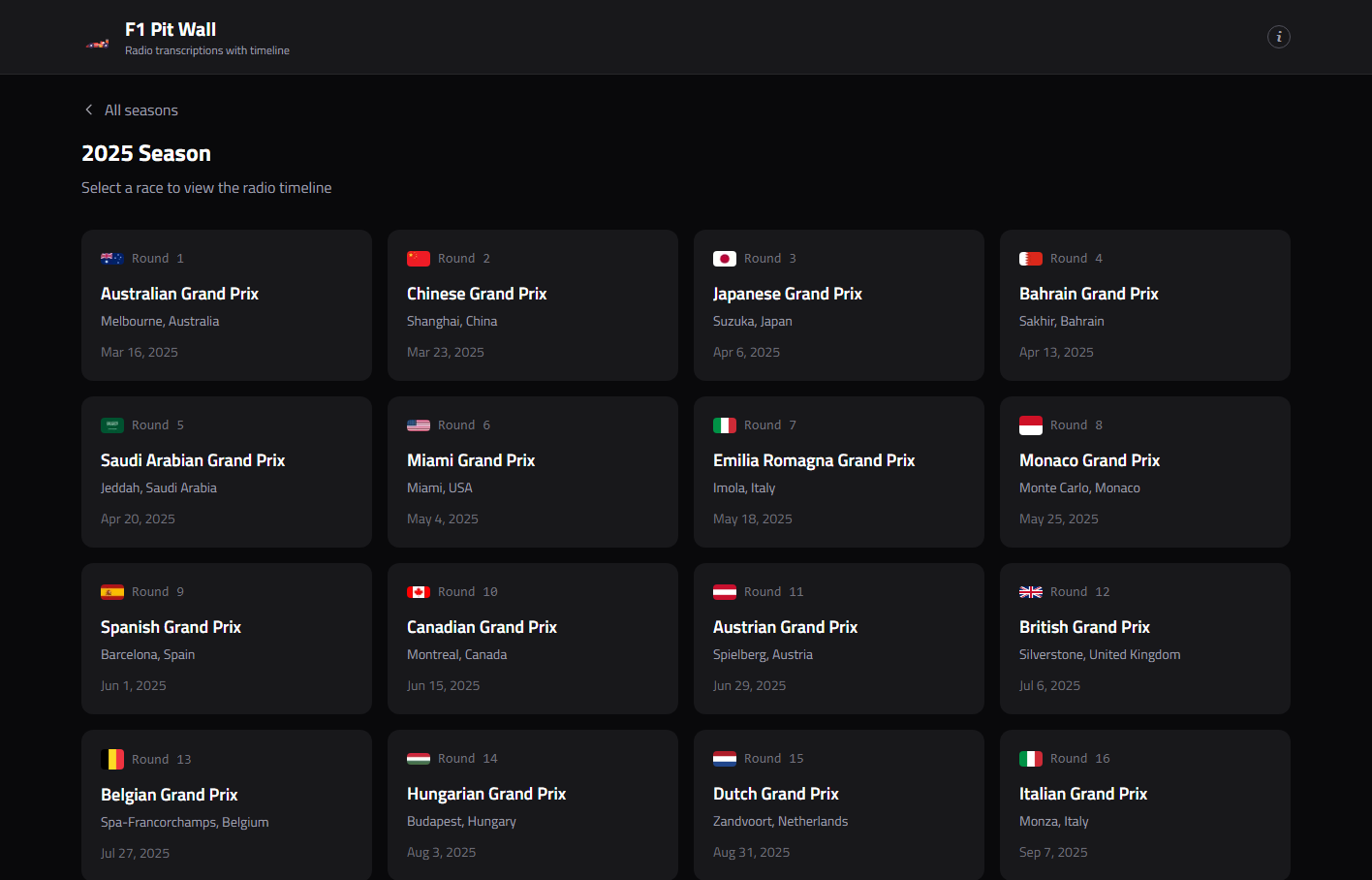Click Radio transcriptions with timeline subtitle

pos(207,50)
